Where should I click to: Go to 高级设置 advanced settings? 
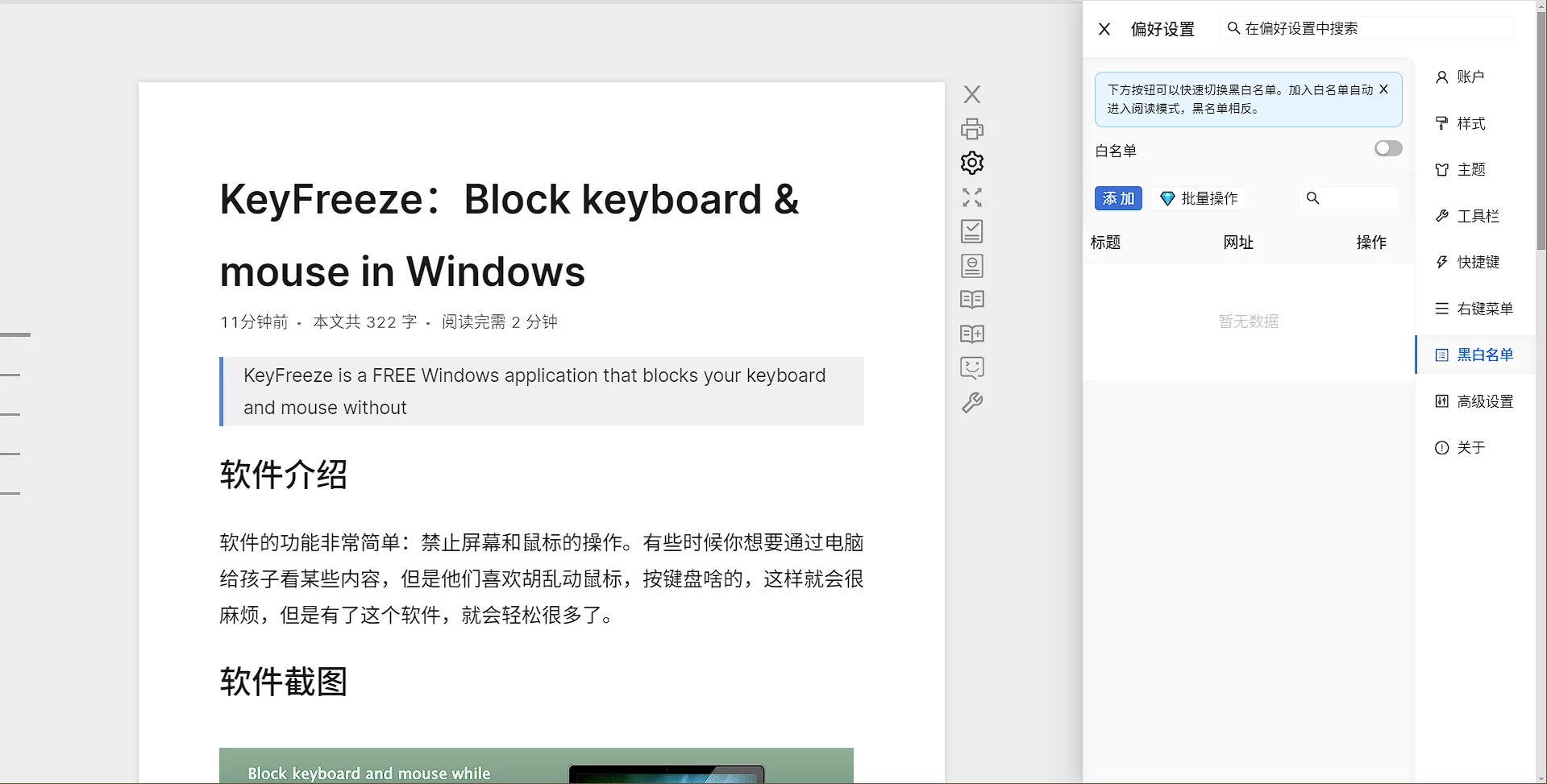click(1483, 401)
